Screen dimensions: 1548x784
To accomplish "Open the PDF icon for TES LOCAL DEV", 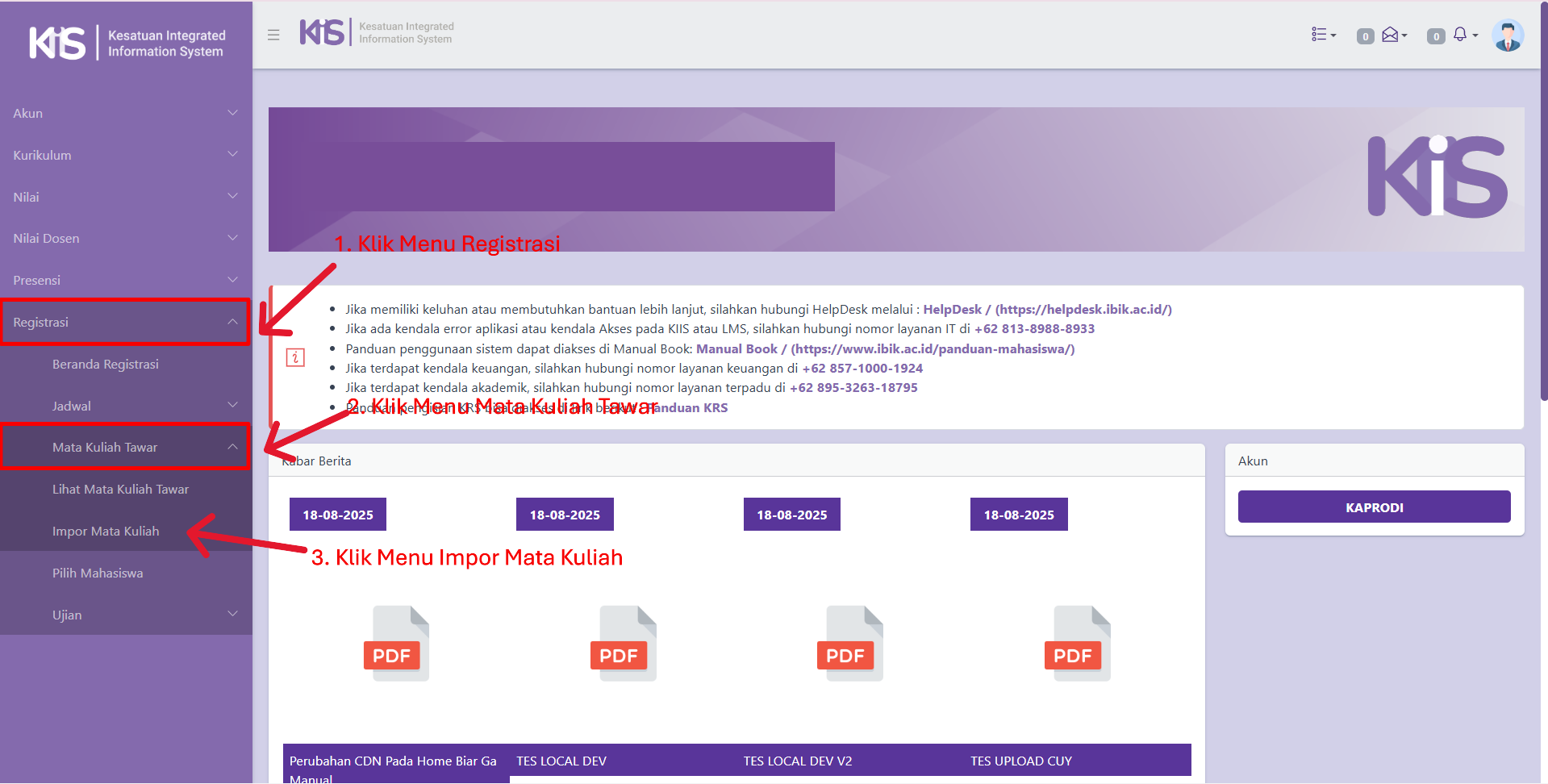I will (x=627, y=644).
